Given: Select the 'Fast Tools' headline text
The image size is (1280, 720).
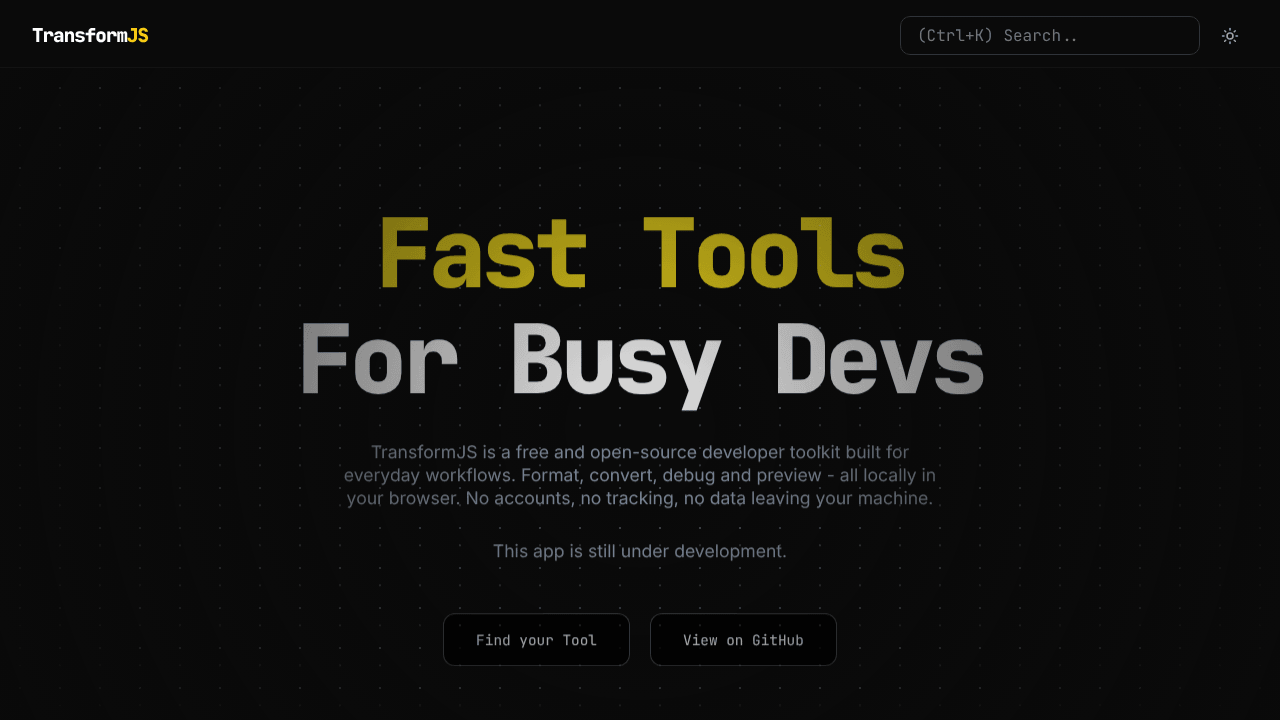Looking at the screenshot, I should [642, 254].
